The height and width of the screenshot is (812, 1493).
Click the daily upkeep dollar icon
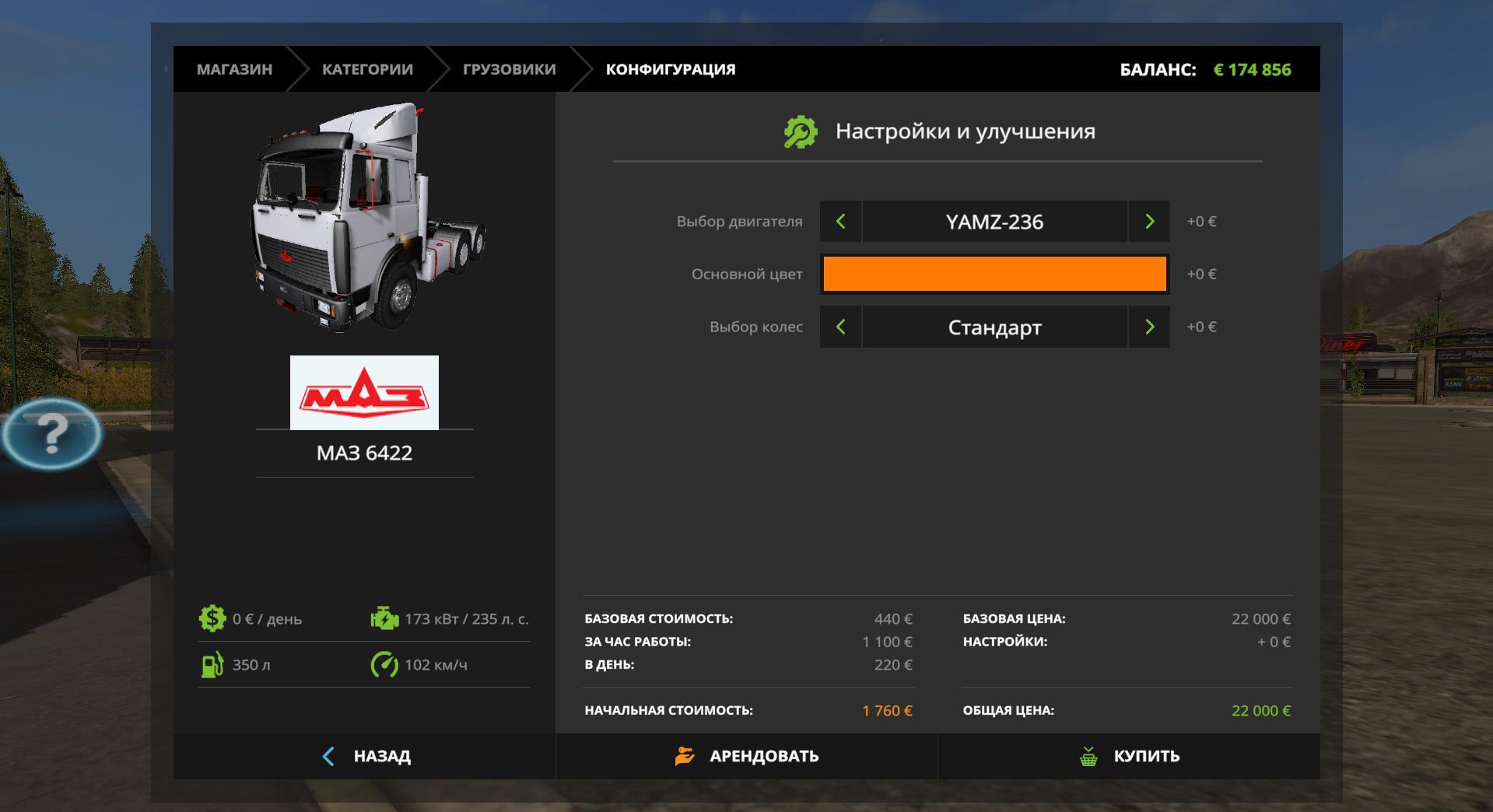pyautogui.click(x=212, y=619)
